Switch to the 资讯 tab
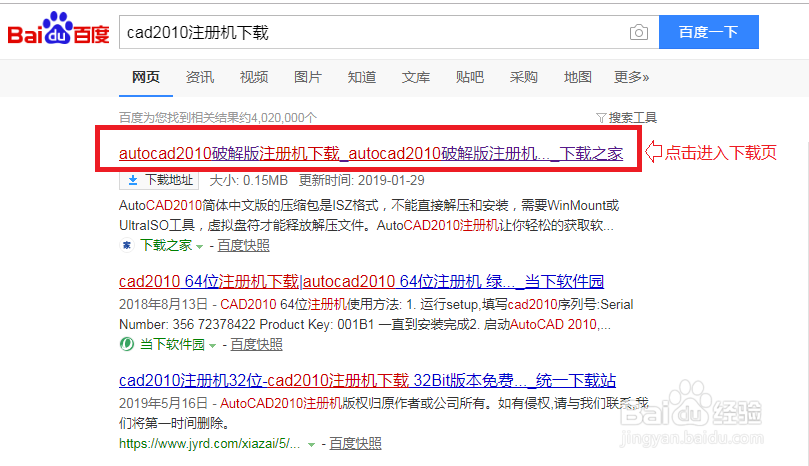This screenshot has height=466, width=809. pos(200,77)
